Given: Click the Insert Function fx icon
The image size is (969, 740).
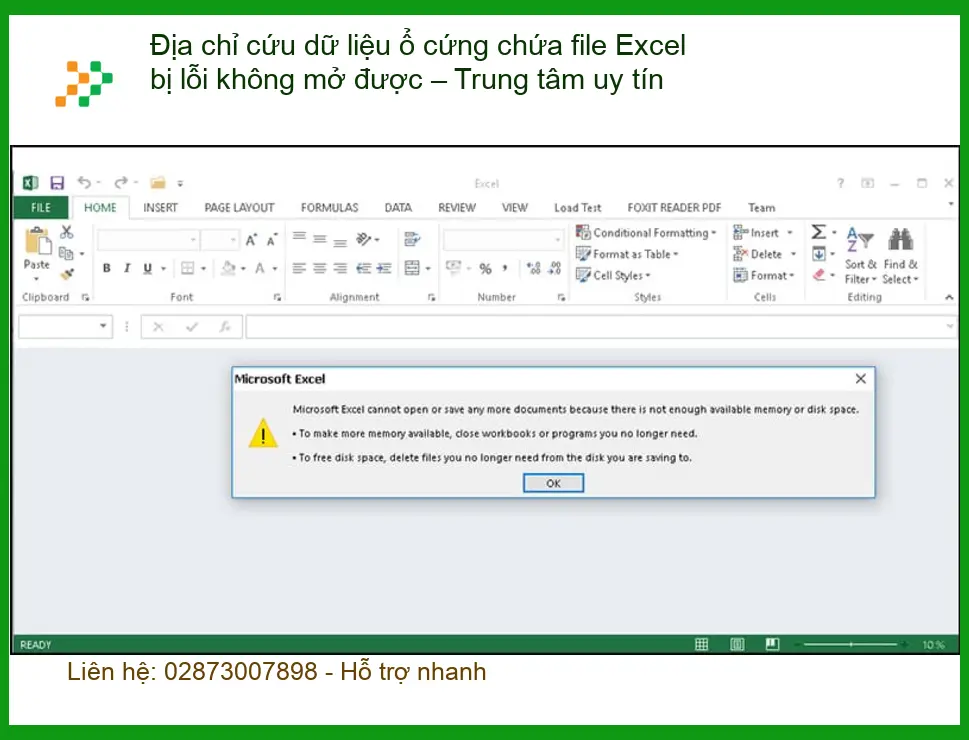Looking at the screenshot, I should [x=225, y=326].
